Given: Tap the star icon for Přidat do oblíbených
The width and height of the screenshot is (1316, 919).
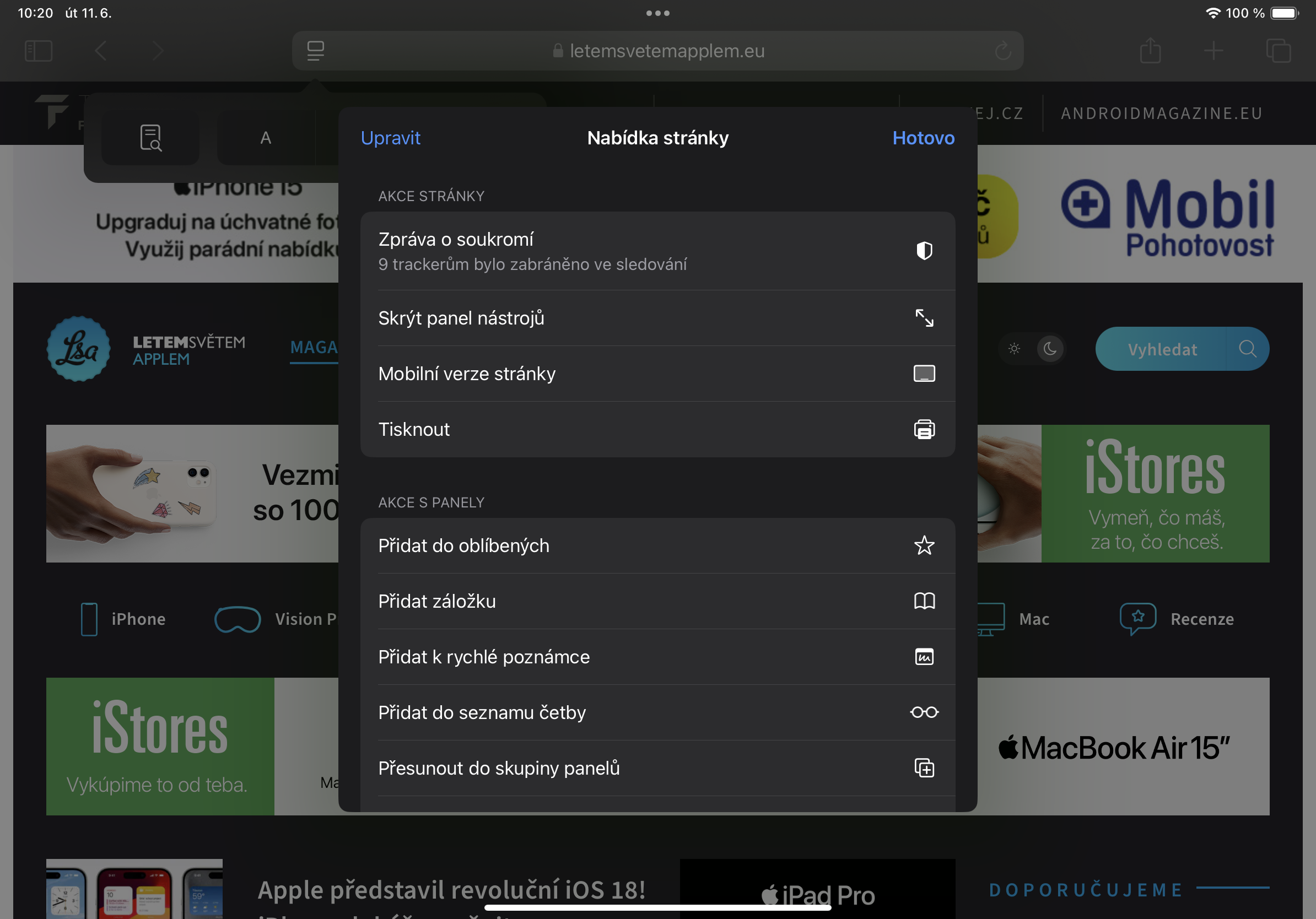Looking at the screenshot, I should pyautogui.click(x=925, y=545).
